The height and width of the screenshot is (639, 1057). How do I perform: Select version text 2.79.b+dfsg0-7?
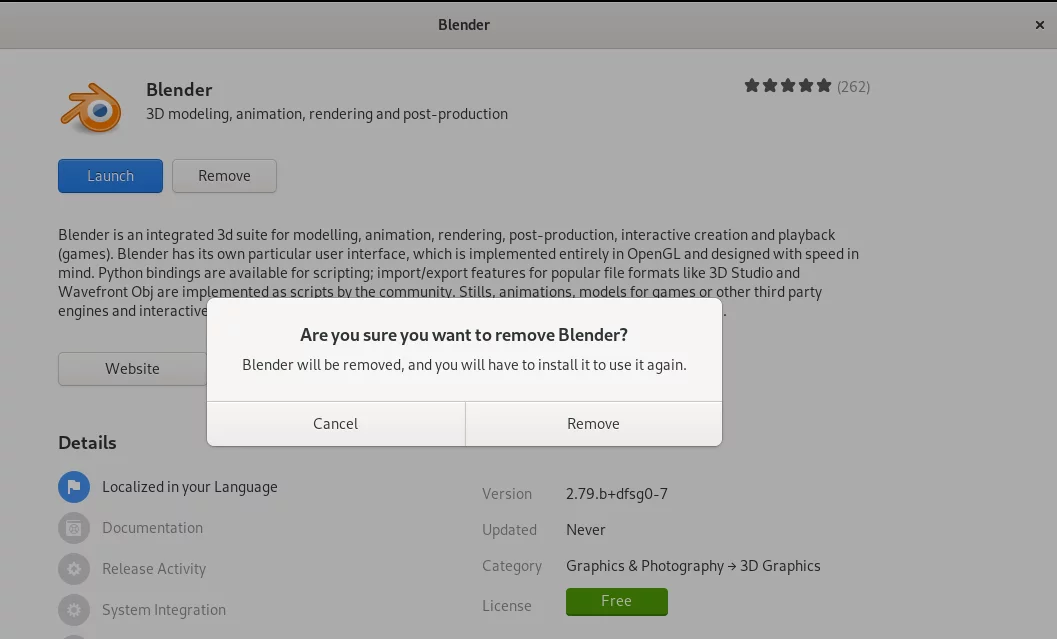tap(617, 493)
